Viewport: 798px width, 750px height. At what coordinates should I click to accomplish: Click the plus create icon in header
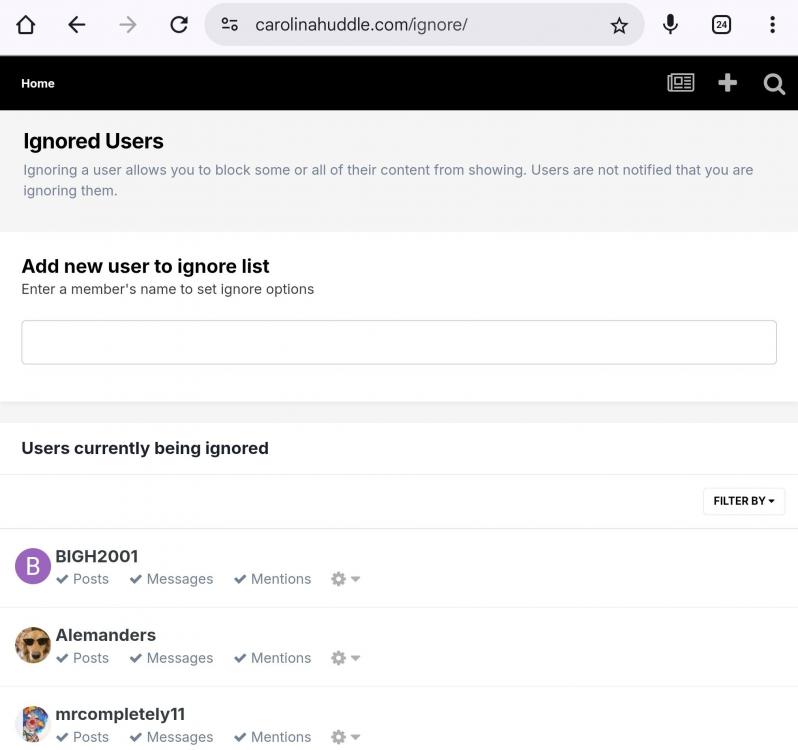click(x=728, y=83)
